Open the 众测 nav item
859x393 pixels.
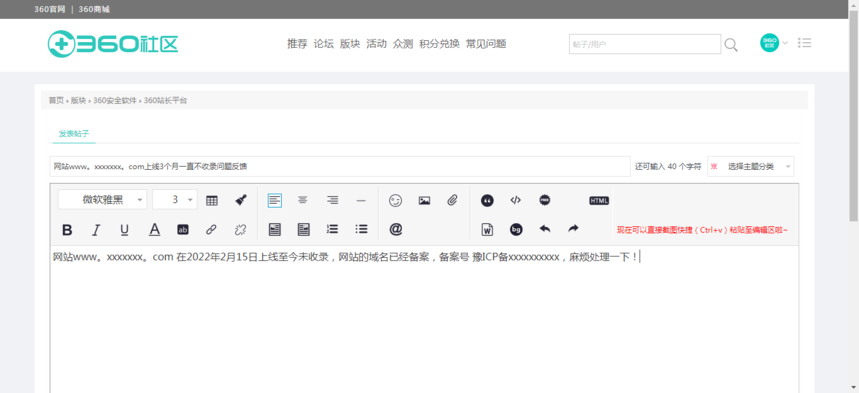click(x=403, y=44)
